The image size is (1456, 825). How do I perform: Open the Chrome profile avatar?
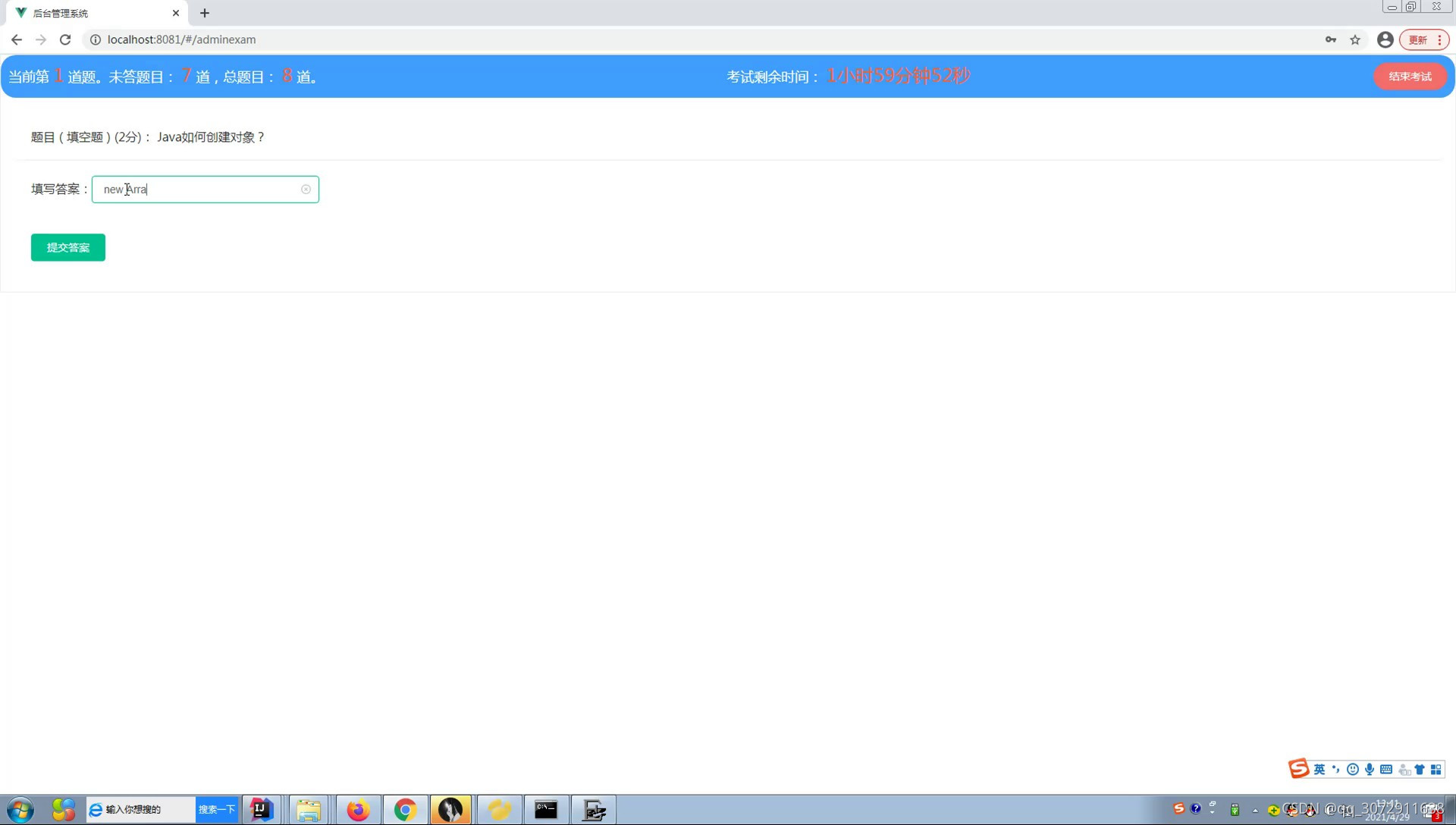1385,39
